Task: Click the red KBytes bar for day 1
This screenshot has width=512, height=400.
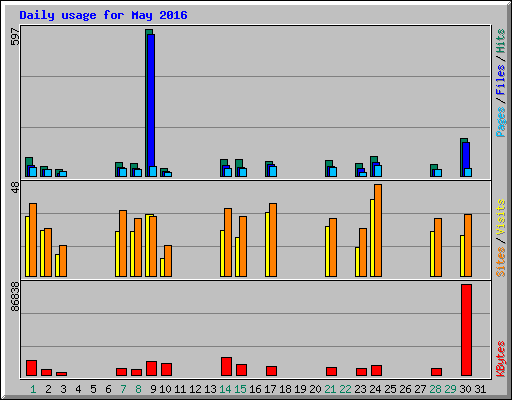Action: coord(31,368)
